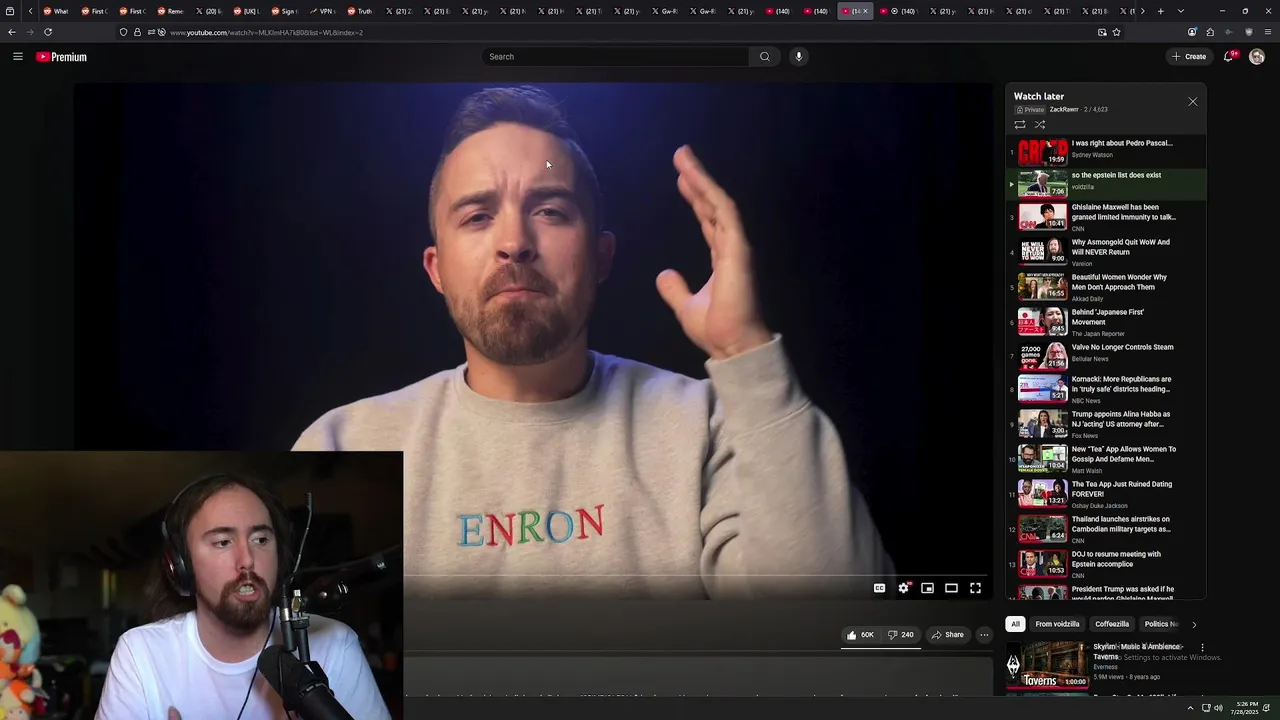1280x720 pixels.
Task: Like the video with 60K likes
Action: pyautogui.click(x=860, y=634)
